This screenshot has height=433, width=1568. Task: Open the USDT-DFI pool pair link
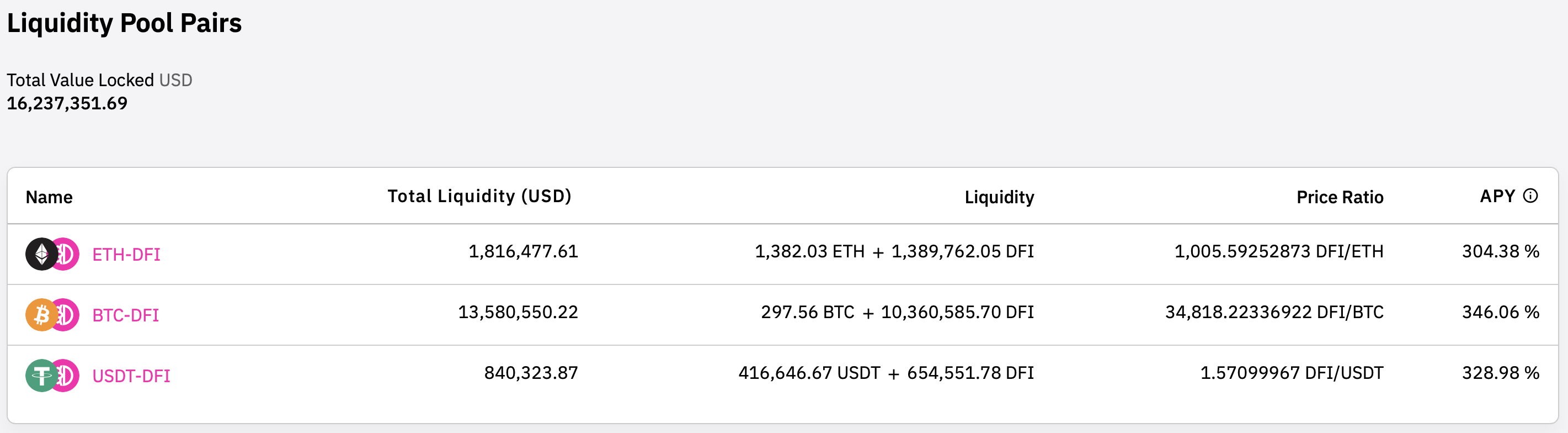point(131,376)
